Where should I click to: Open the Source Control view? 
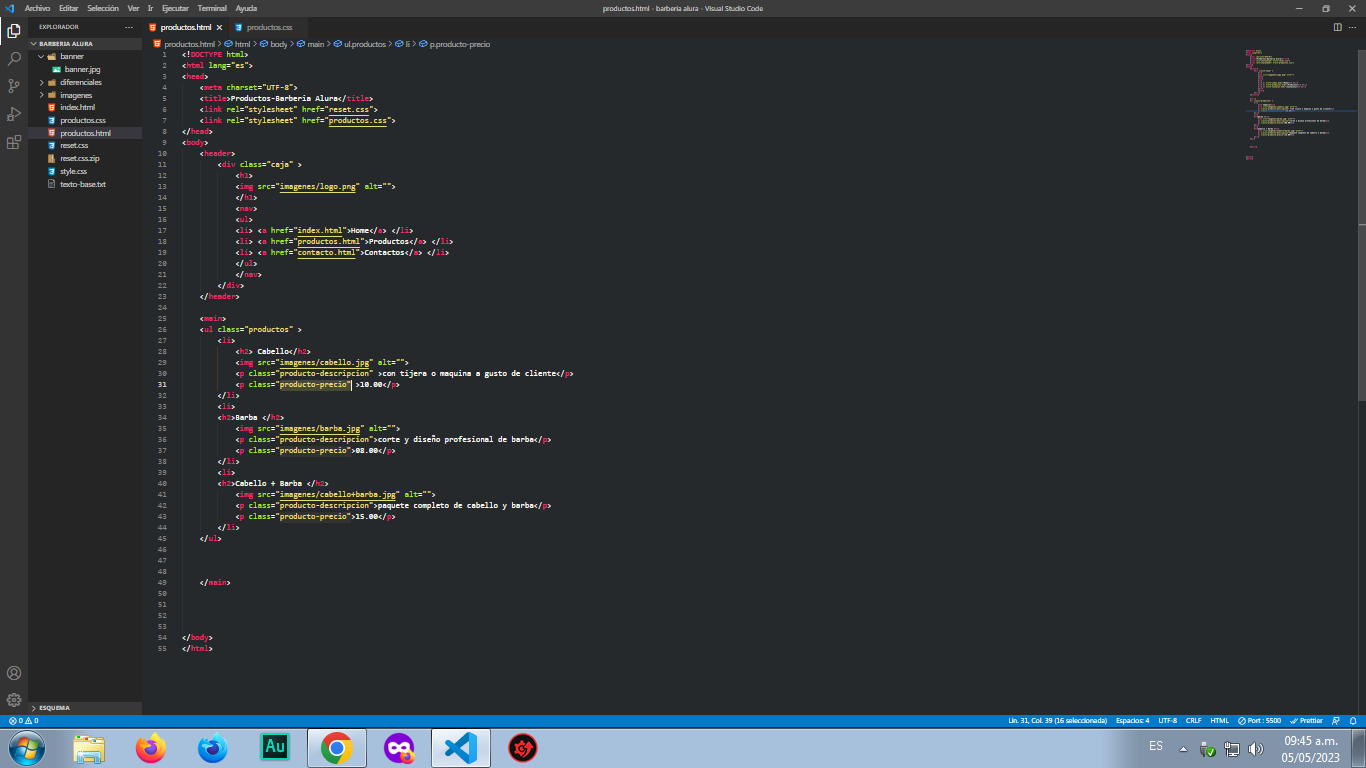point(14,86)
